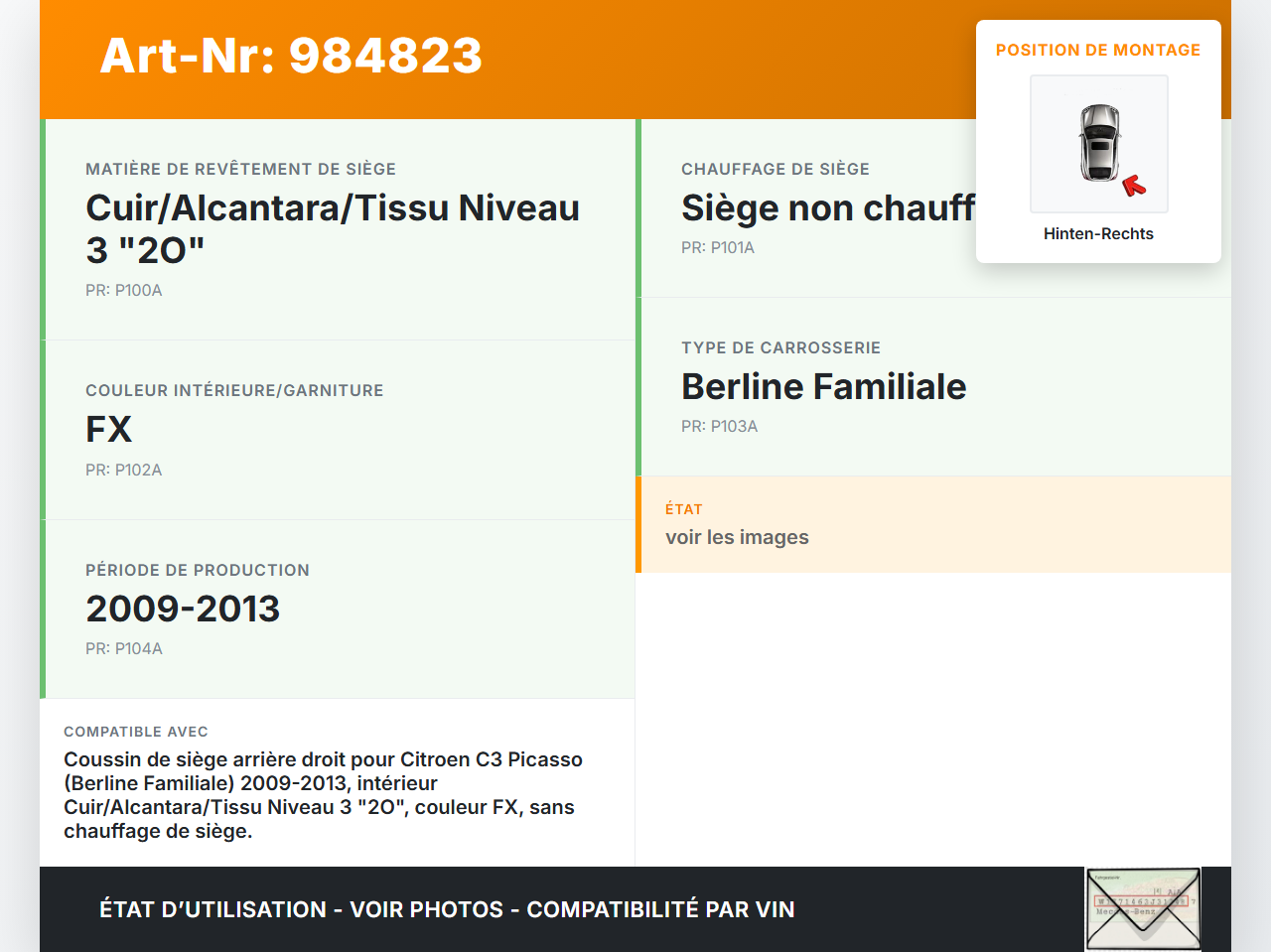Image resolution: width=1271 pixels, height=952 pixels.
Task: Click the Mercedes-Benz text on the VIN stamp
Action: coord(1126,911)
